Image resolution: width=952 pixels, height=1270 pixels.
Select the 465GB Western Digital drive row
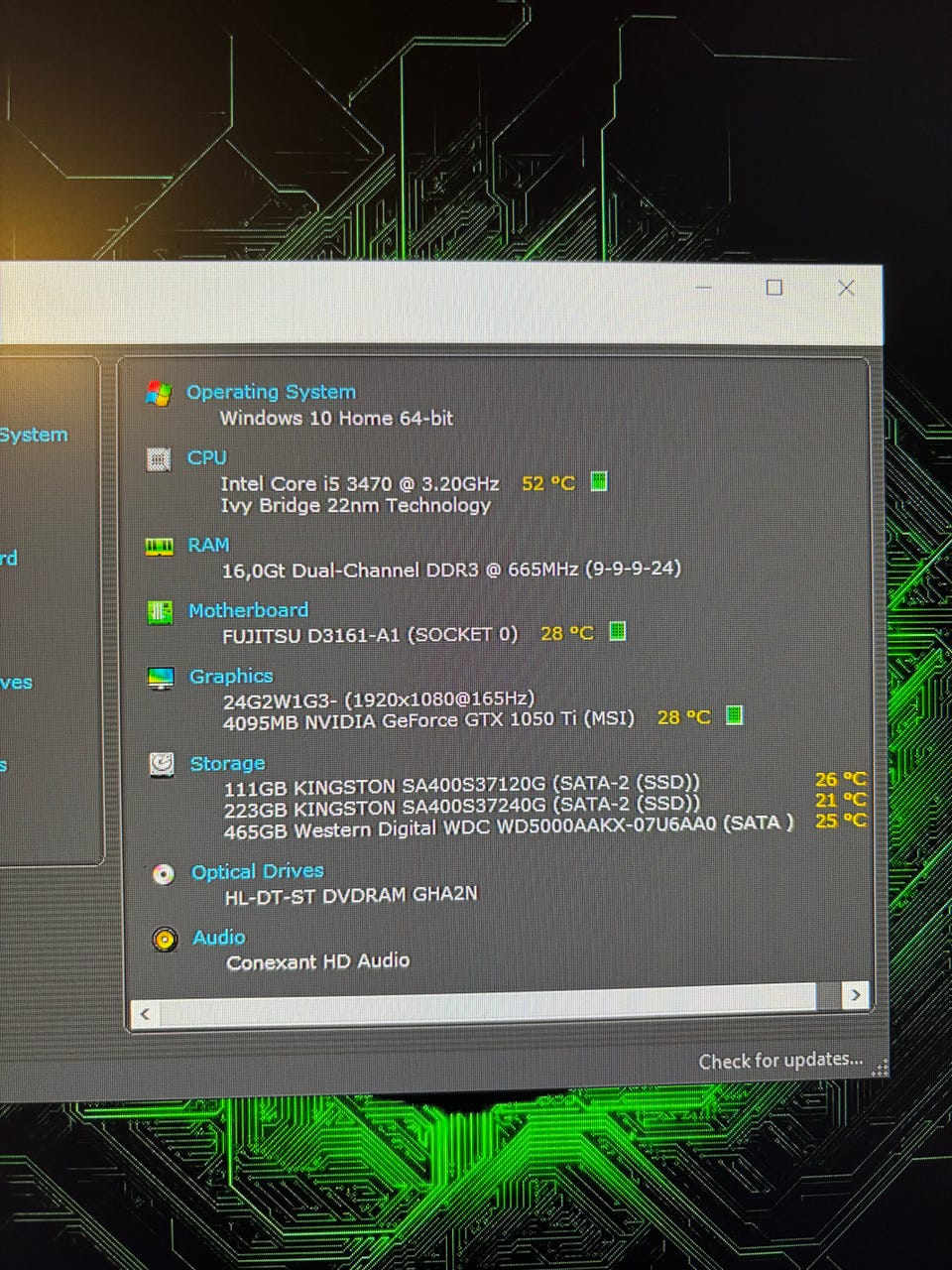click(509, 826)
